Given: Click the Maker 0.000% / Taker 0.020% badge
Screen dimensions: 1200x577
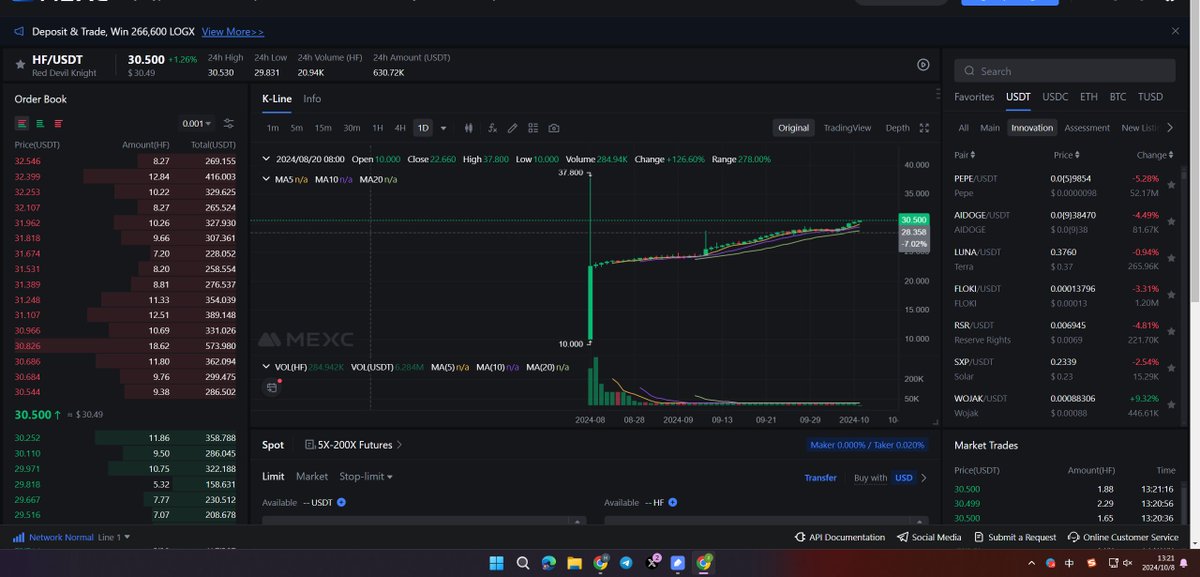Looking at the screenshot, I should point(865,445).
